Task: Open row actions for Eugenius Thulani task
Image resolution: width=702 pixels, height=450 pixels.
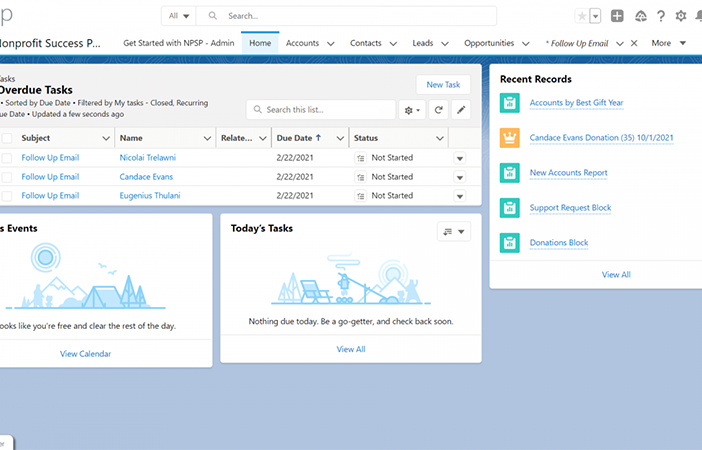Action: pos(460,197)
